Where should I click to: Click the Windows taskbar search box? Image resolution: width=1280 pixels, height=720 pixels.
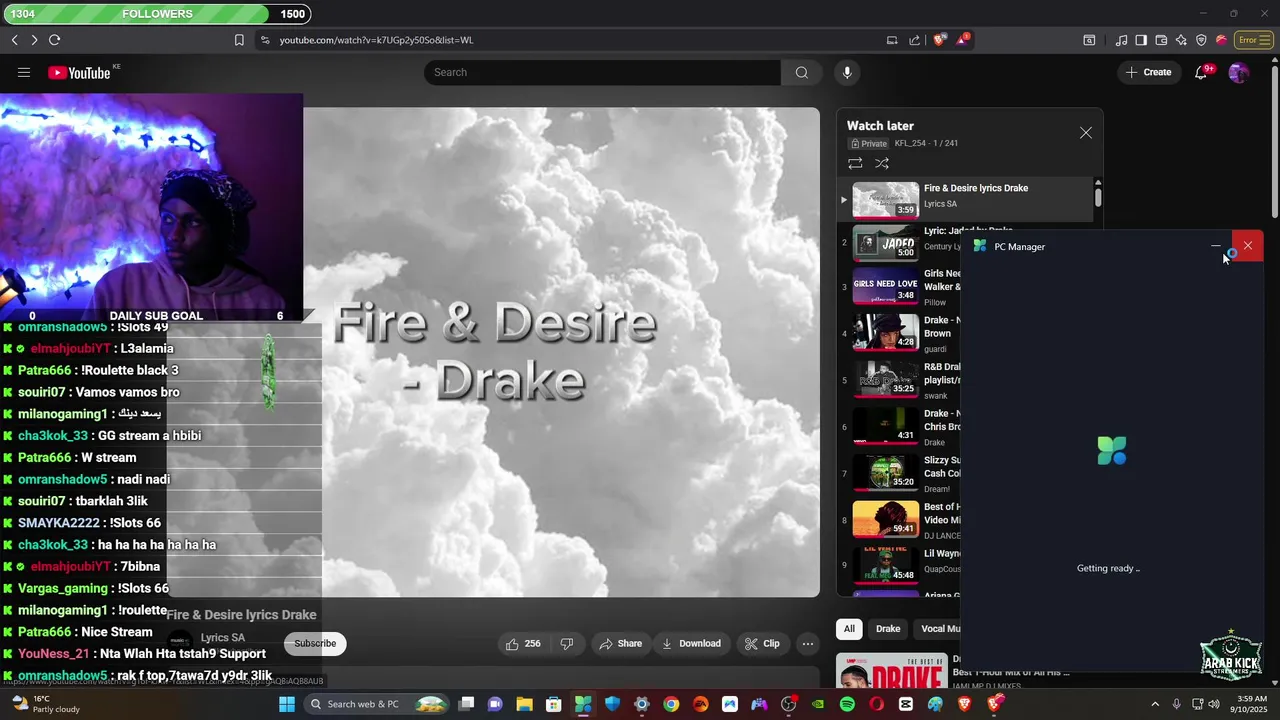[375, 704]
